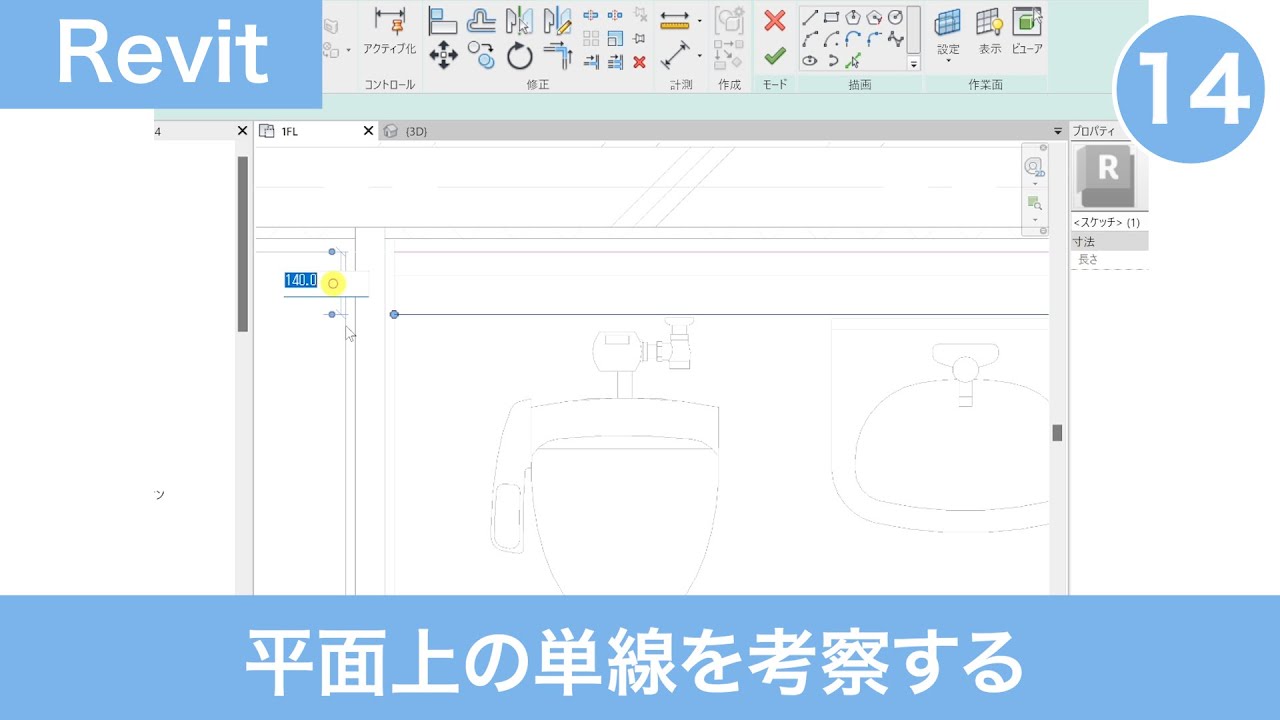1280x720 pixels.
Task: Select Start-End-Radius Arc draw tool
Action: pyautogui.click(x=810, y=39)
